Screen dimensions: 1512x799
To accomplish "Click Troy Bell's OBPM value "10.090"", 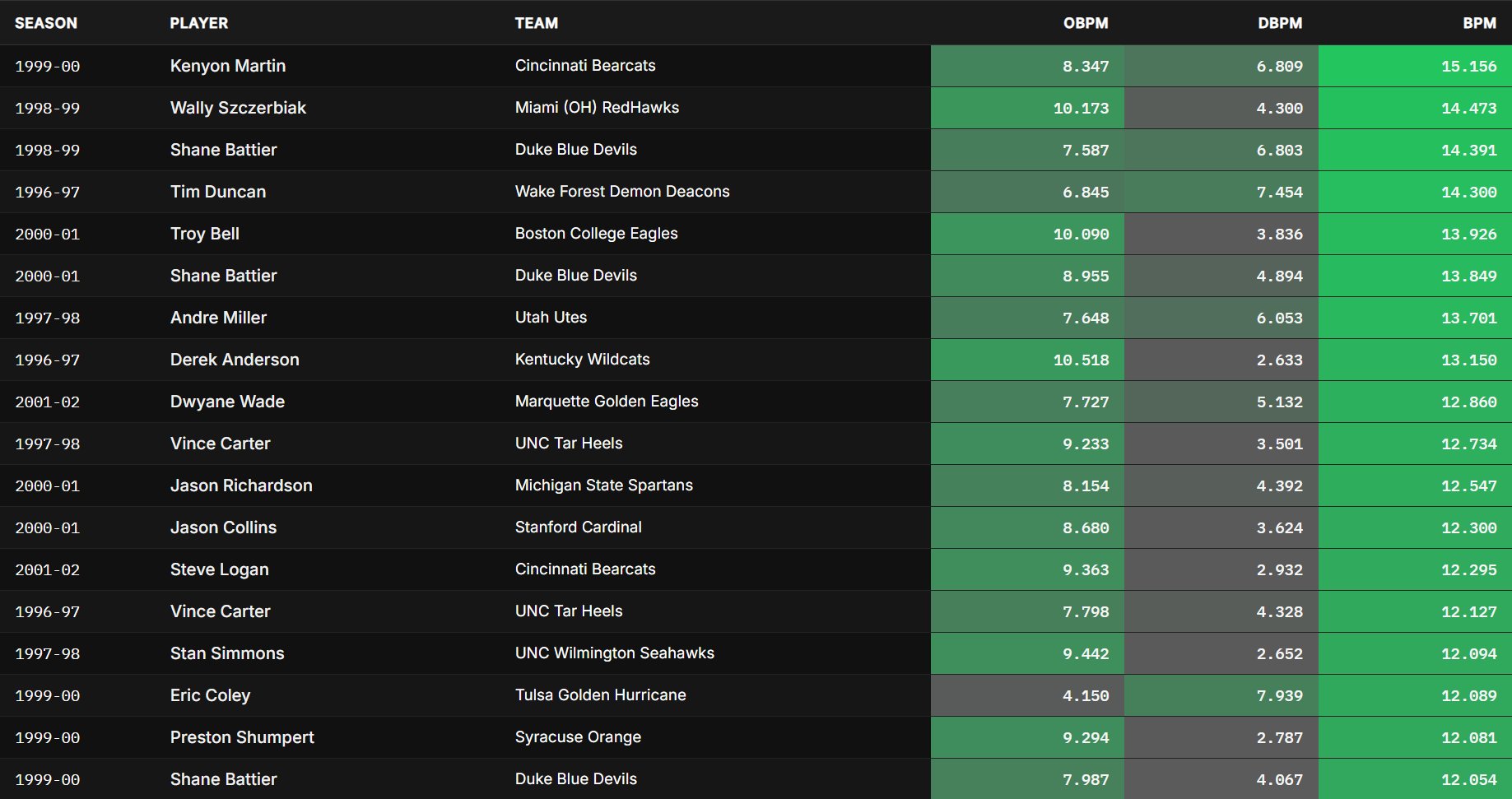I will pyautogui.click(x=1082, y=235).
